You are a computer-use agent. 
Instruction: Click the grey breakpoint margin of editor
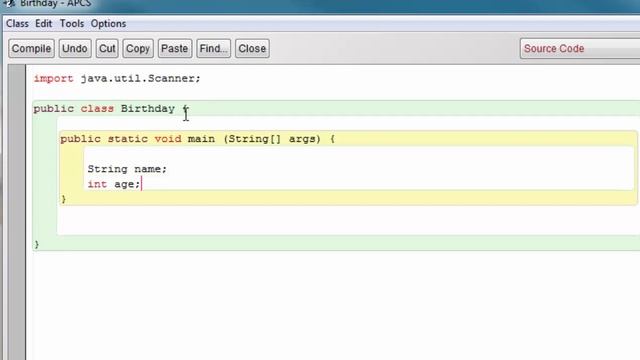pos(16,212)
